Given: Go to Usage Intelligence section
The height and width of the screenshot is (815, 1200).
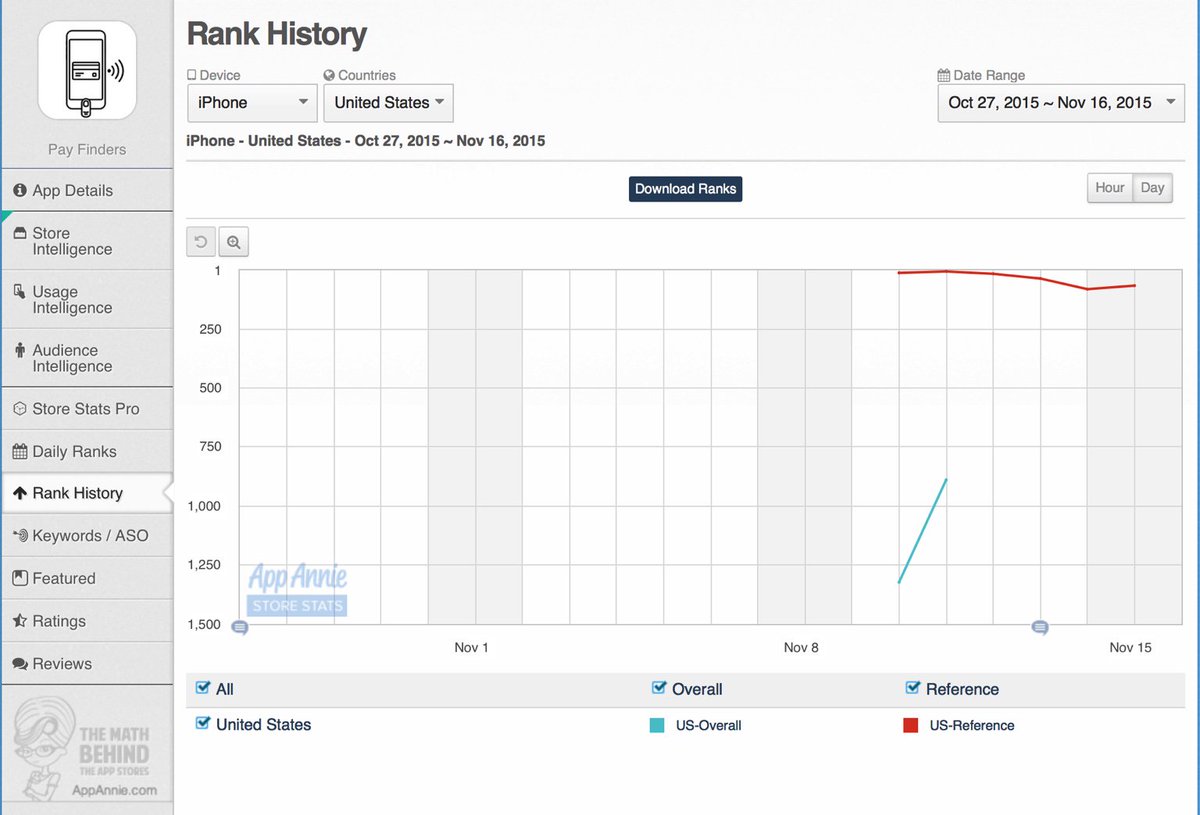Looking at the screenshot, I should (x=86, y=300).
